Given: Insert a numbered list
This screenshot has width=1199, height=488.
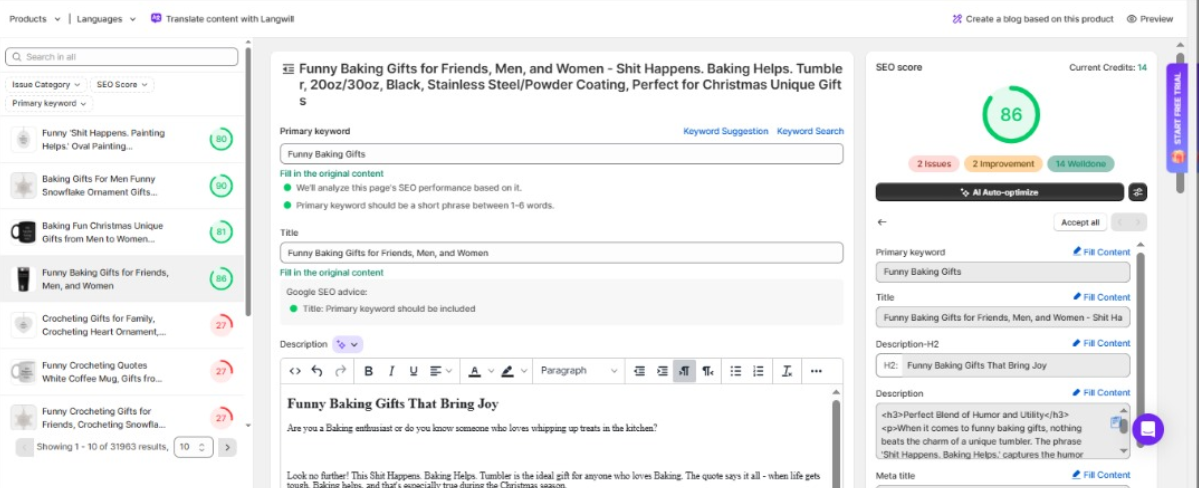Looking at the screenshot, I should pyautogui.click(x=759, y=371).
